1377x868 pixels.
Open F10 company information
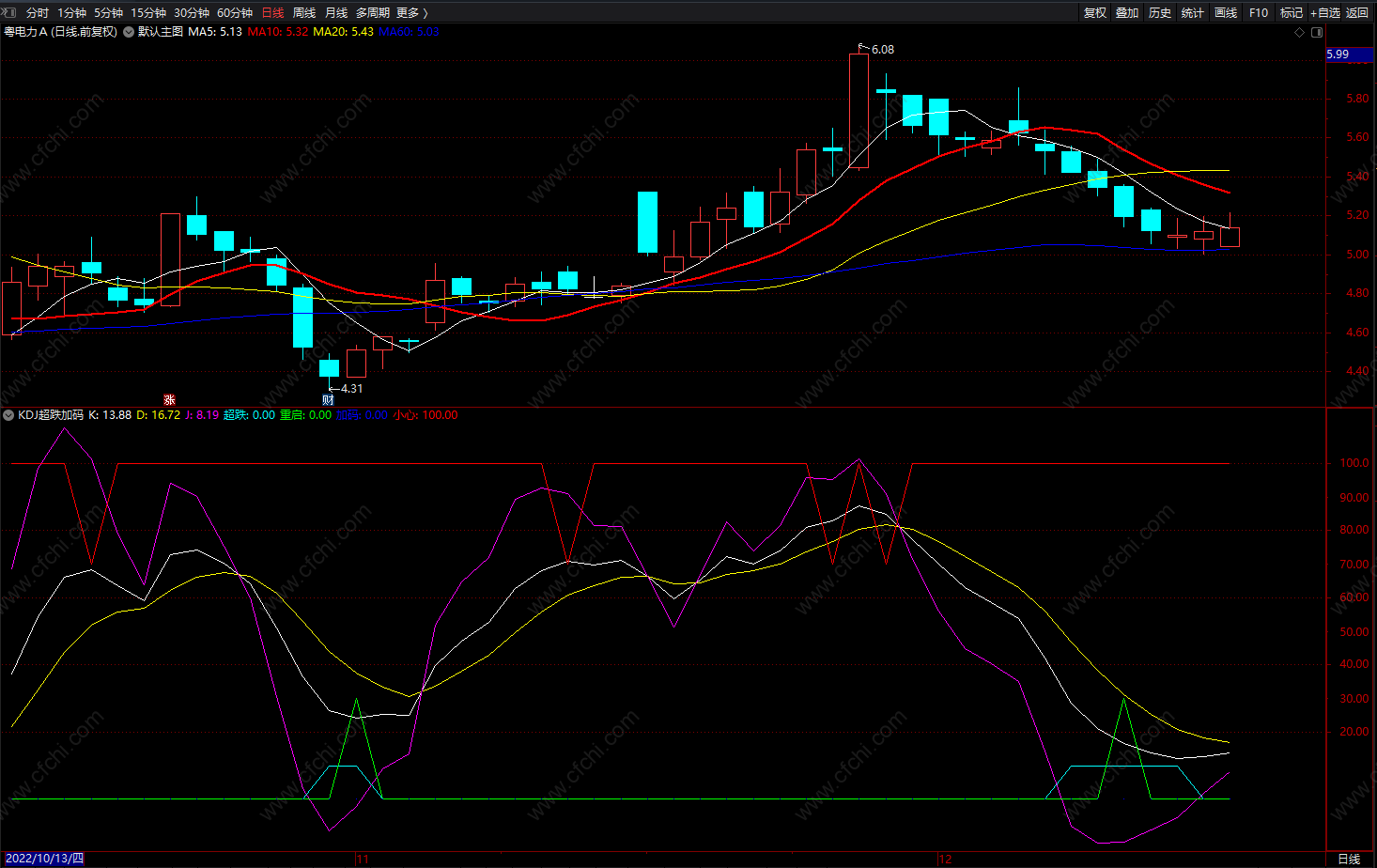pyautogui.click(x=1259, y=12)
